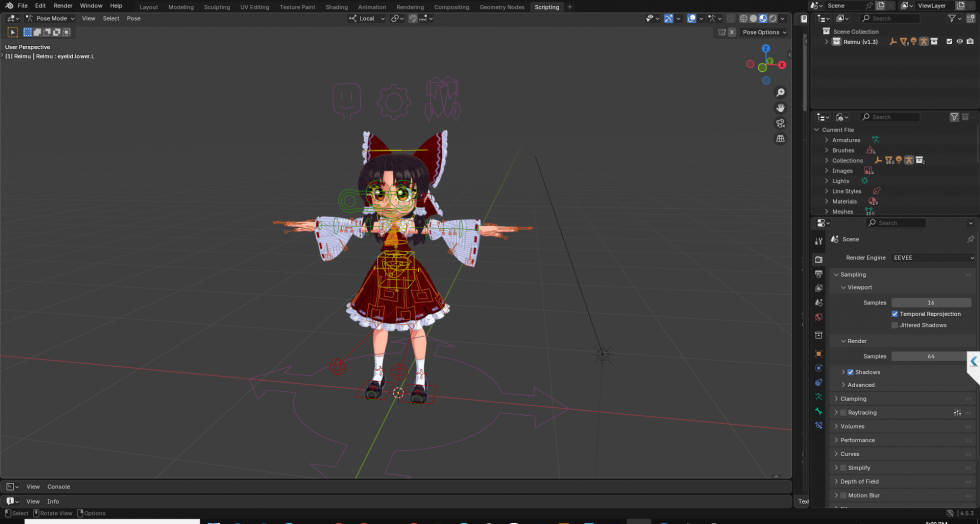Disable Temporal Reprojection checkbox
Screen dimensions: 980x524
(895, 314)
